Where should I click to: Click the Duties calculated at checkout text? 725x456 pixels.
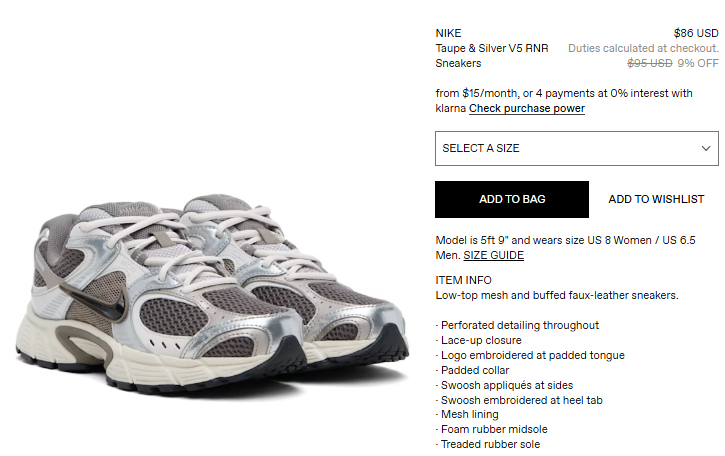643,48
